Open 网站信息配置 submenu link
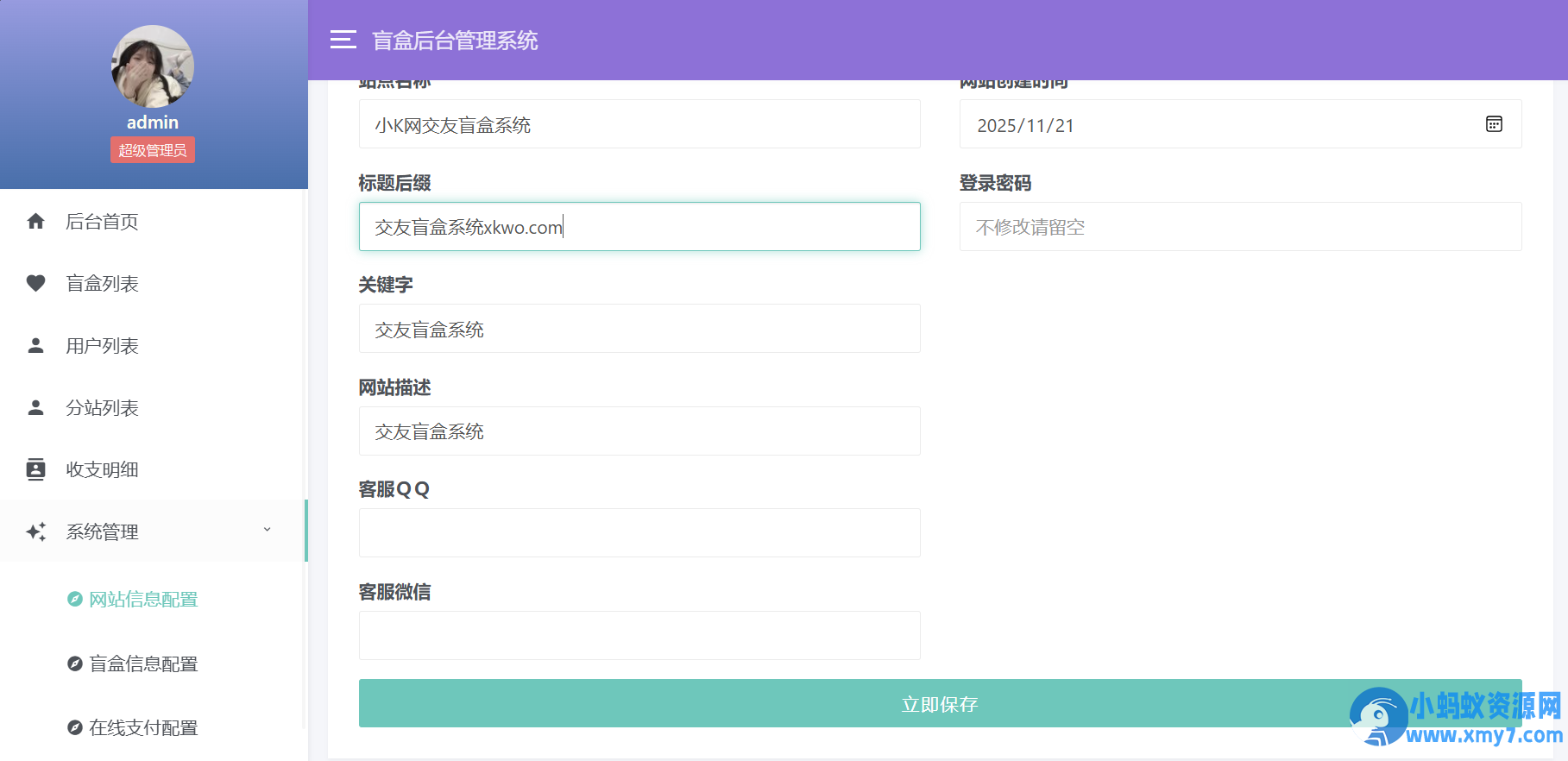This screenshot has height=761, width=1568. pos(143,599)
